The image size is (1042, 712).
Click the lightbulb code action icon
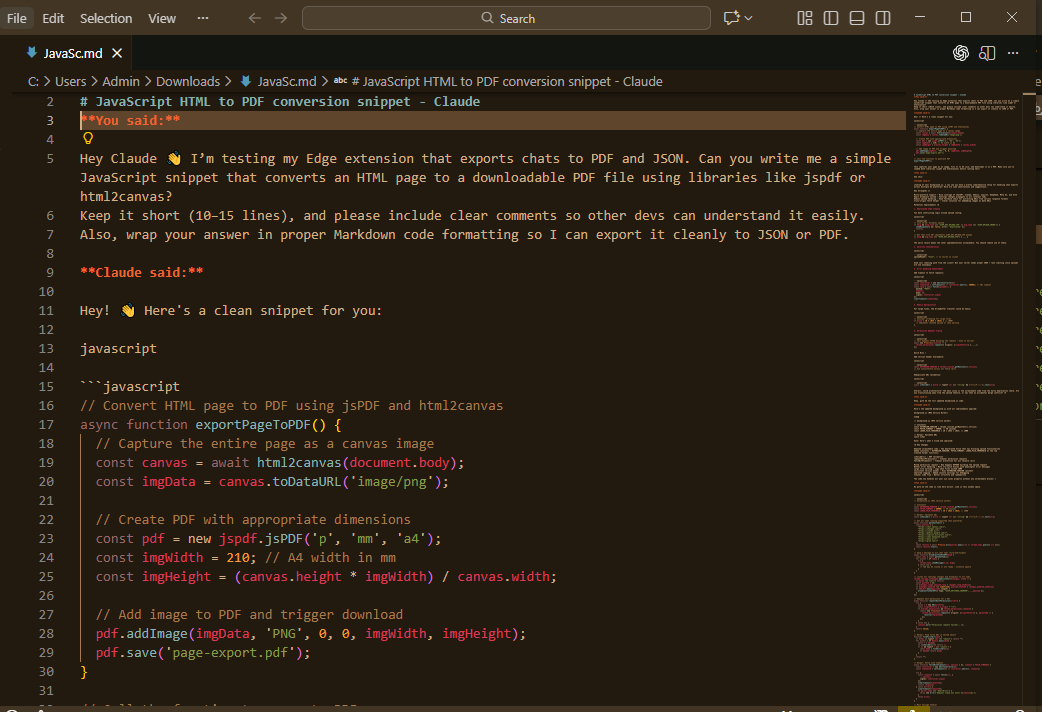88,139
